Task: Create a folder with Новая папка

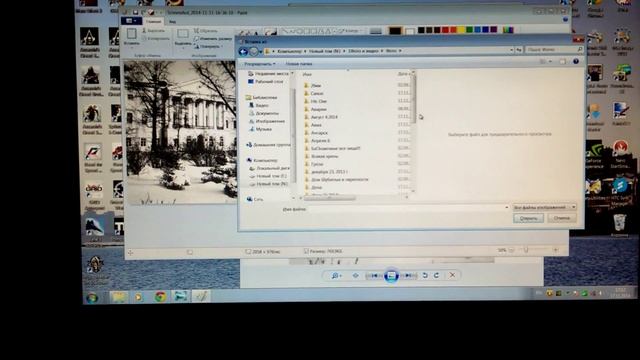Action: click(299, 64)
